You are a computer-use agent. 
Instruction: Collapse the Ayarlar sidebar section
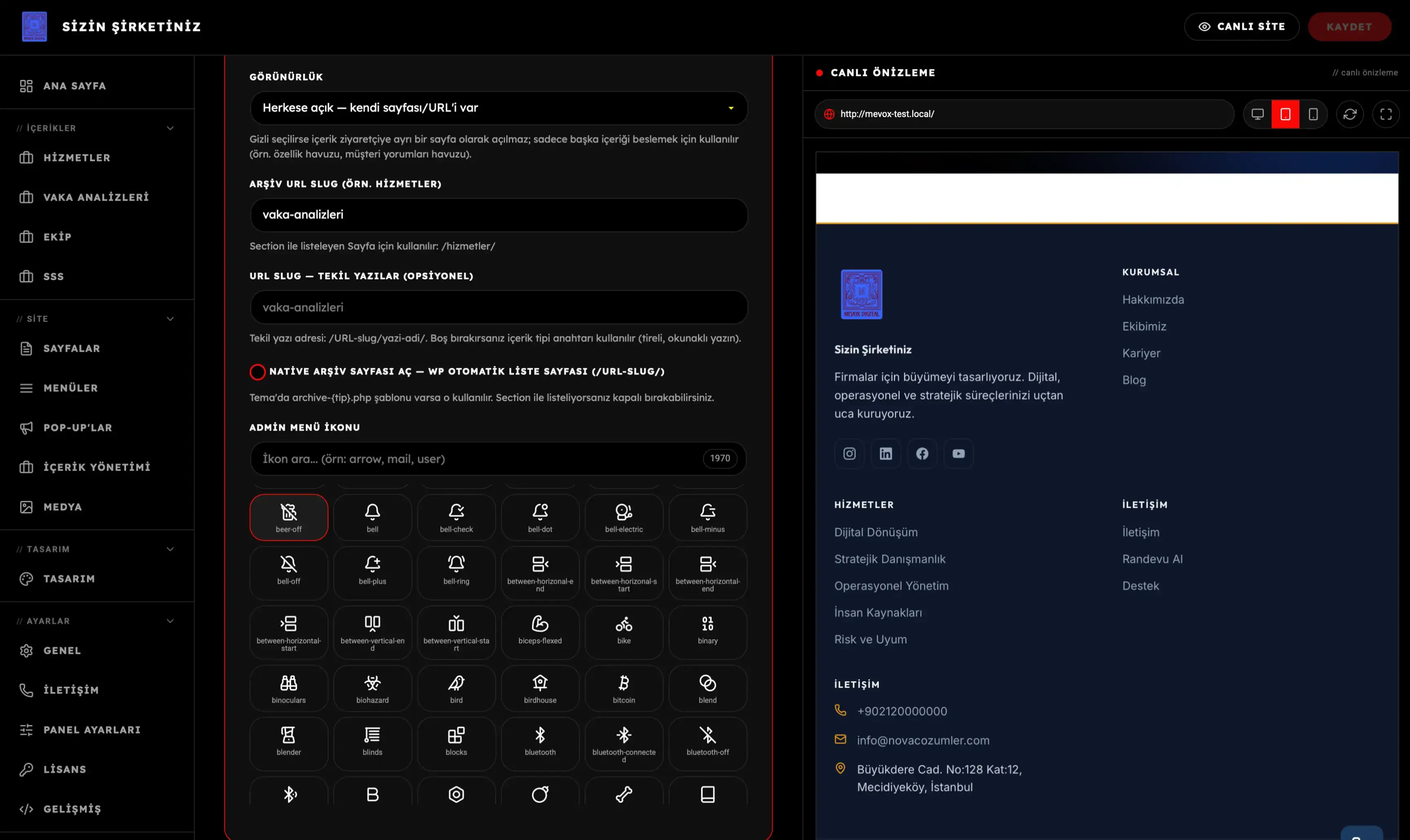pos(170,621)
